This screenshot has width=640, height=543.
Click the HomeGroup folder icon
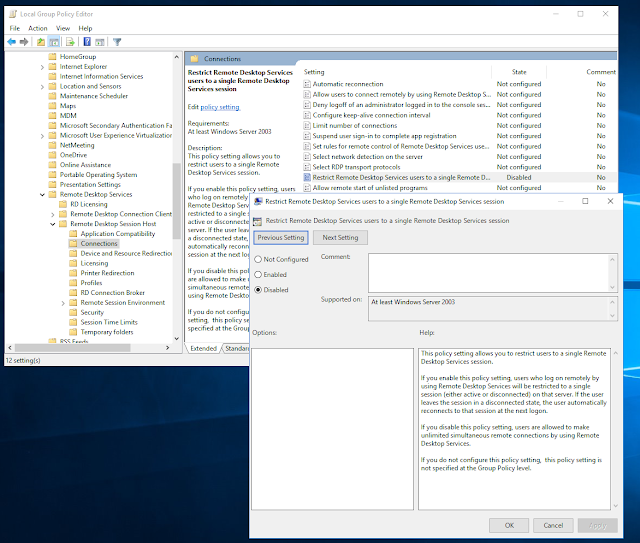pyautogui.click(x=52, y=56)
